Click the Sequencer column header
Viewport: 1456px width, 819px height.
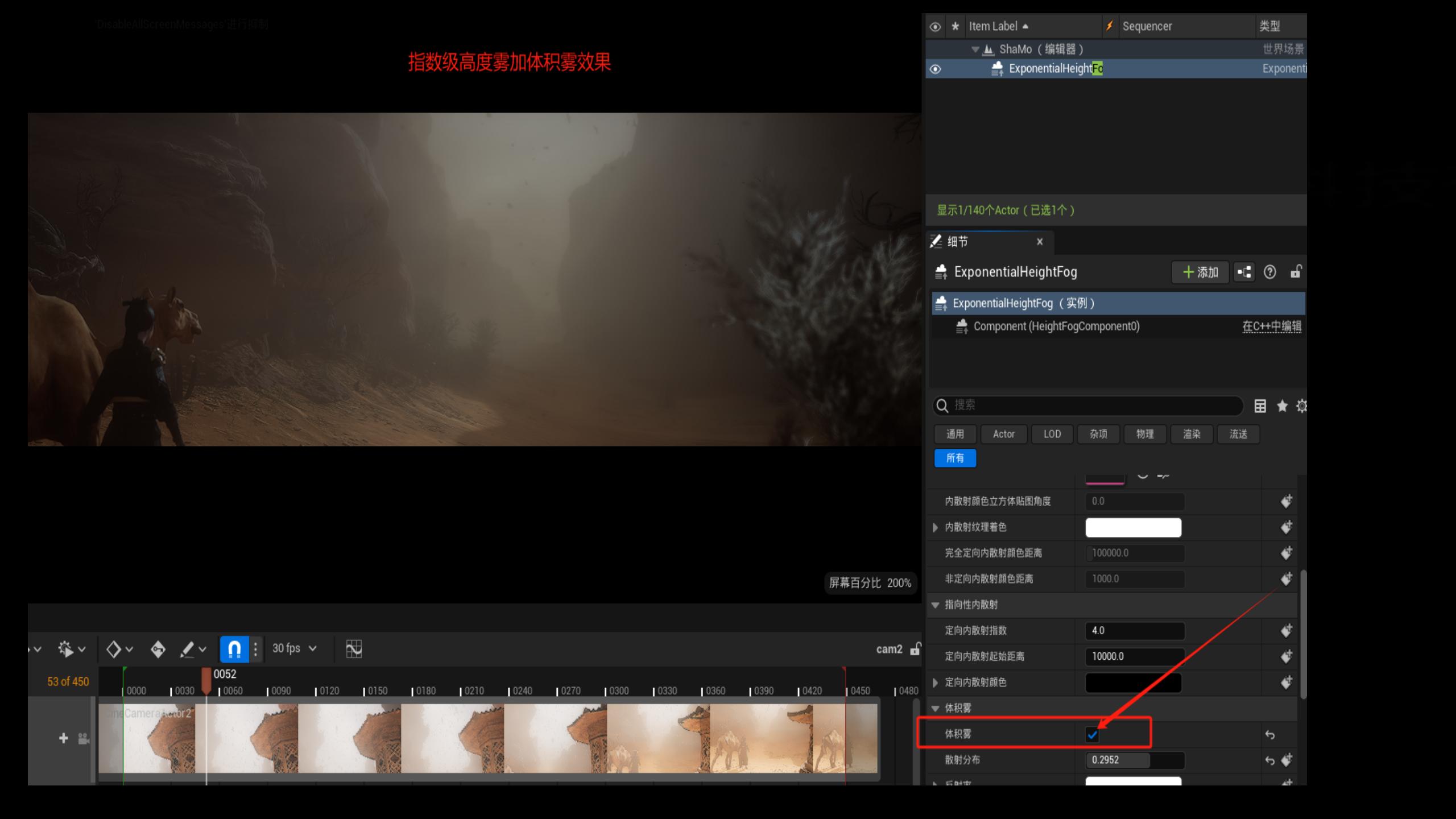click(1147, 26)
